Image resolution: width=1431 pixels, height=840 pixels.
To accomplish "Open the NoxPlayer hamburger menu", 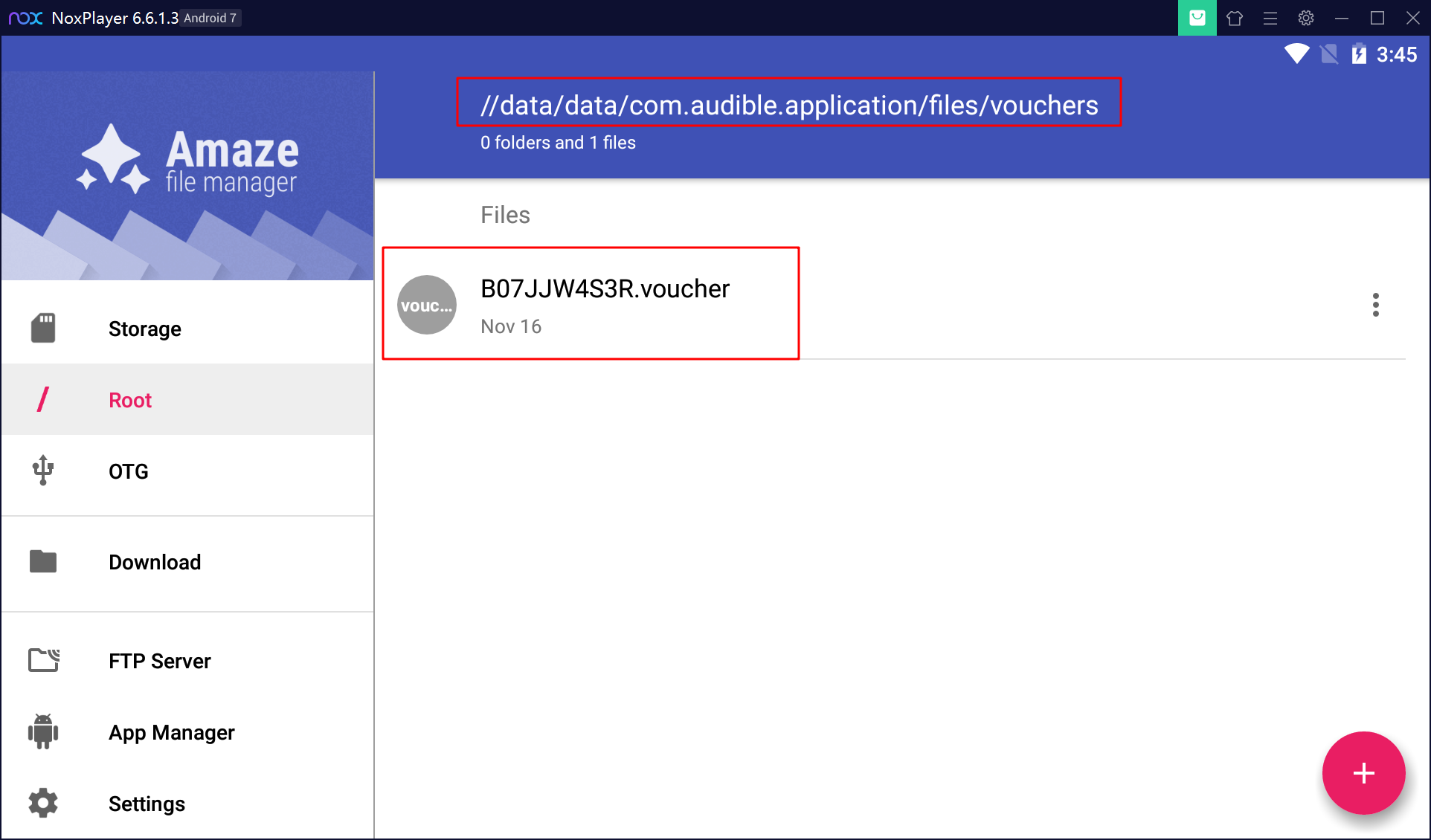I will [x=1270, y=18].
